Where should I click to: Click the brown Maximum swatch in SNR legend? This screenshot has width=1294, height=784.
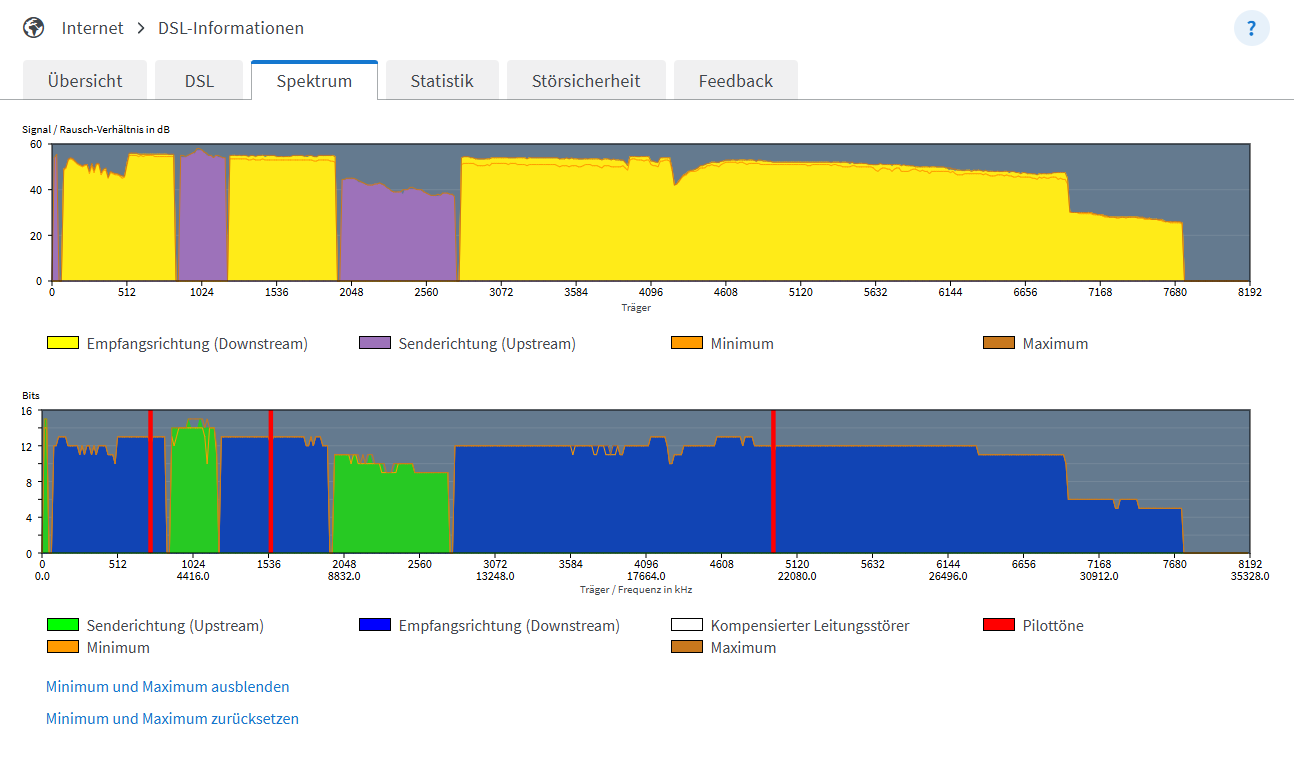(999, 343)
